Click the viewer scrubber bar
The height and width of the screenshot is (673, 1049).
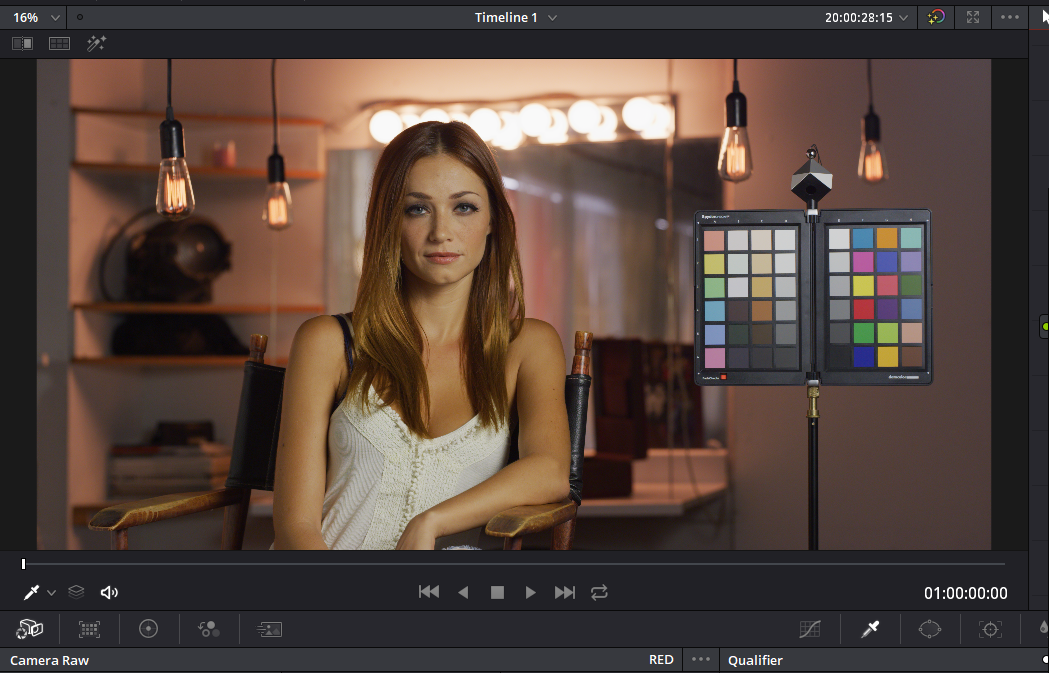click(514, 564)
